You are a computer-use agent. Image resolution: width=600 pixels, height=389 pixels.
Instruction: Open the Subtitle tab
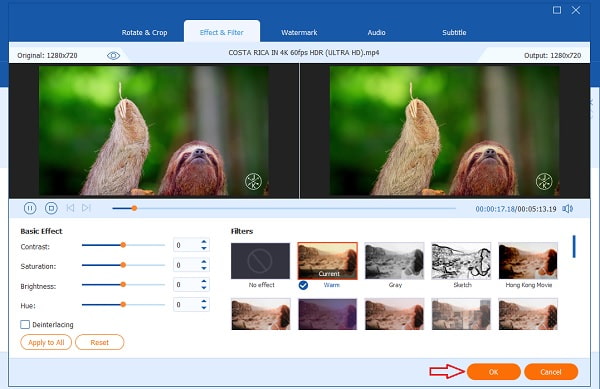(454, 33)
